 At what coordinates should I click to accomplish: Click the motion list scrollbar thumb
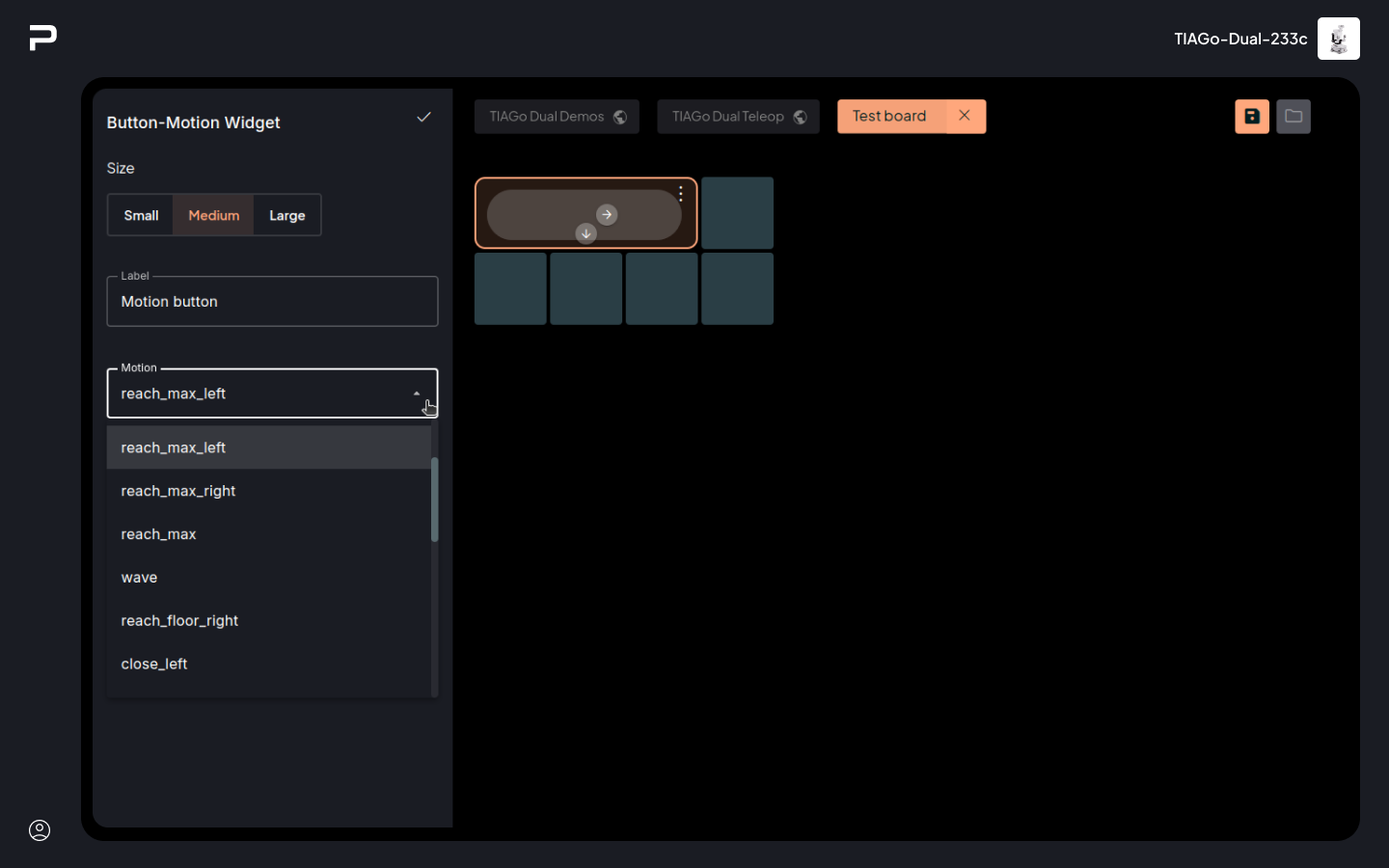click(434, 500)
